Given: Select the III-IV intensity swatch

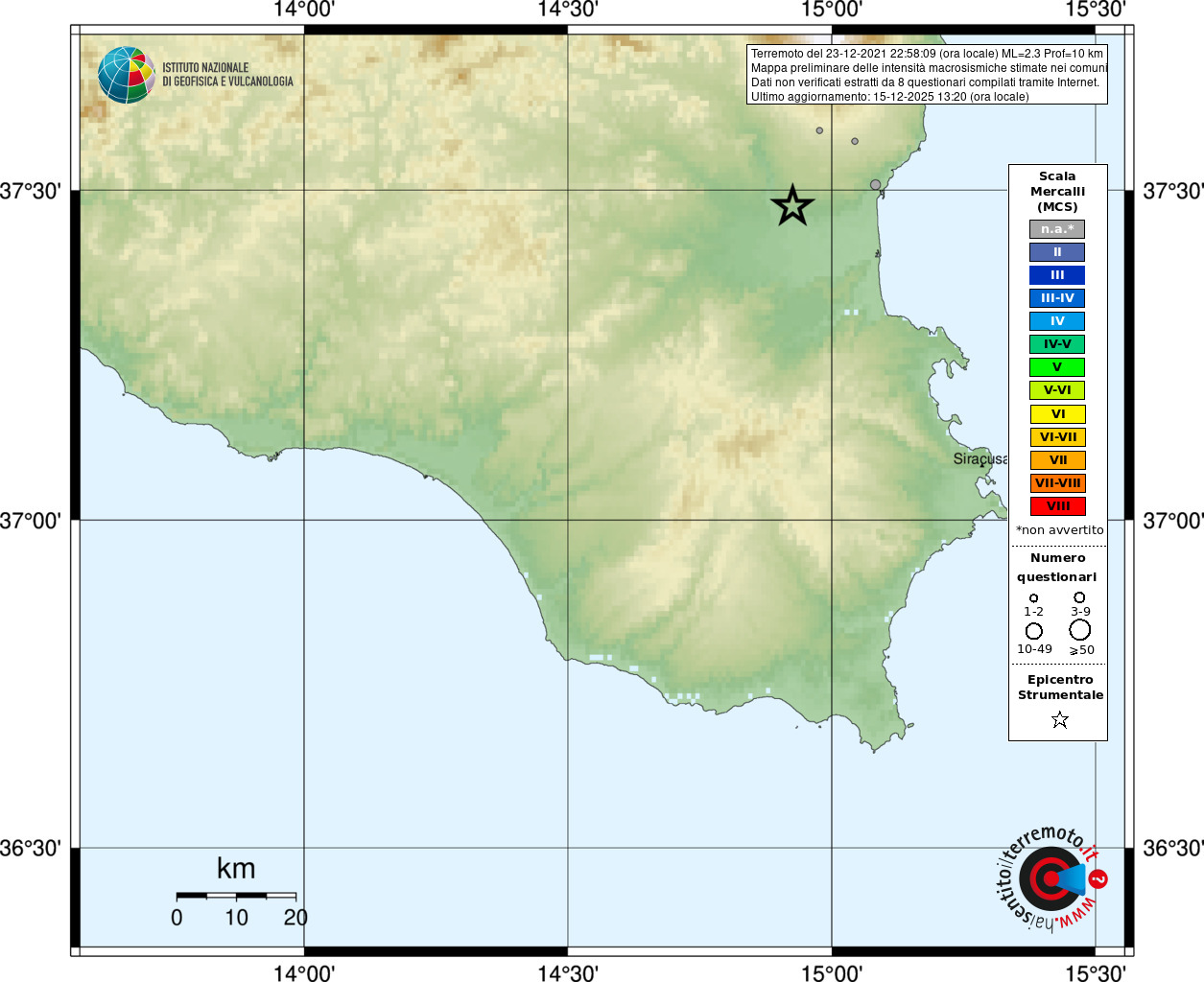Looking at the screenshot, I should pyautogui.click(x=1057, y=298).
